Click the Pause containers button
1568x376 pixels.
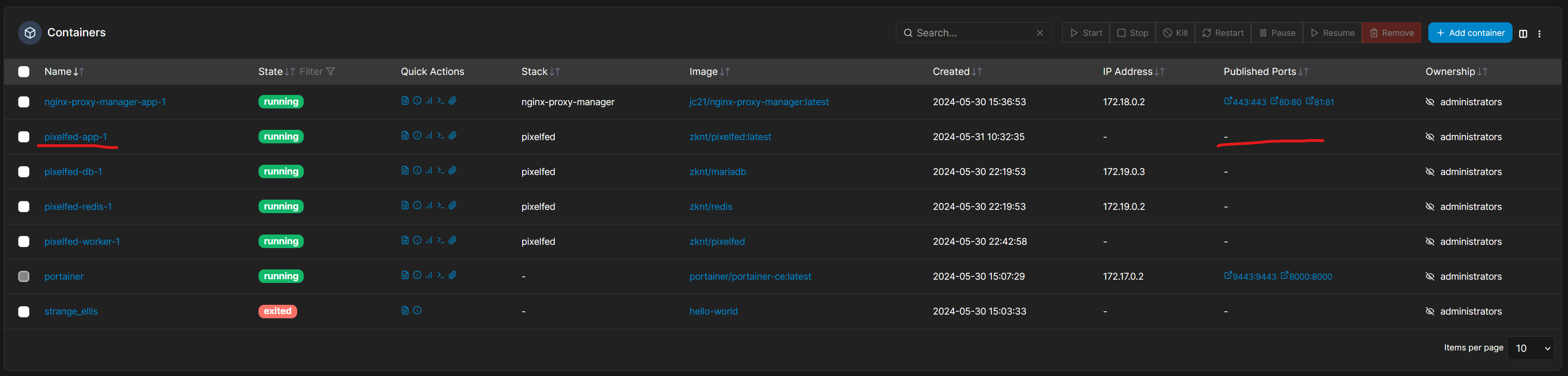(1277, 33)
